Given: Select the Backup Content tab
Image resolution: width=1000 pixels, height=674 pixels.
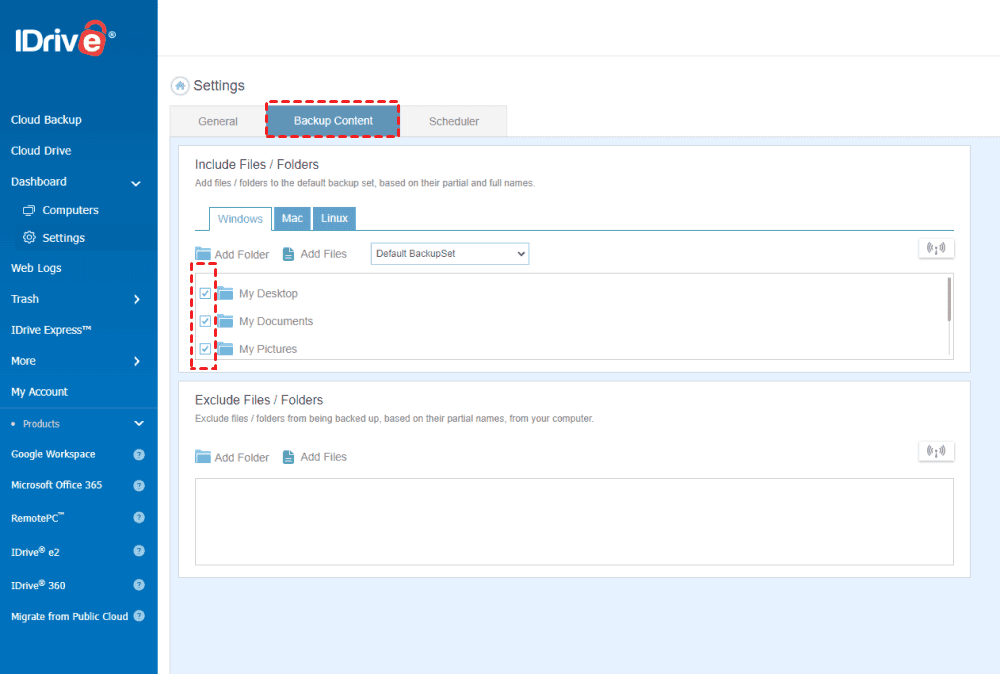Looking at the screenshot, I should 333,120.
